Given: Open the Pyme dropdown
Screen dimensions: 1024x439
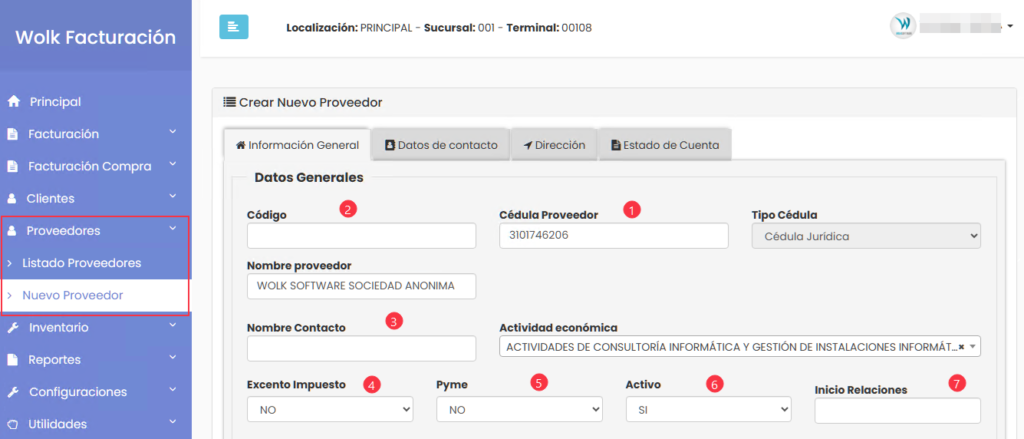Looking at the screenshot, I should pos(519,410).
